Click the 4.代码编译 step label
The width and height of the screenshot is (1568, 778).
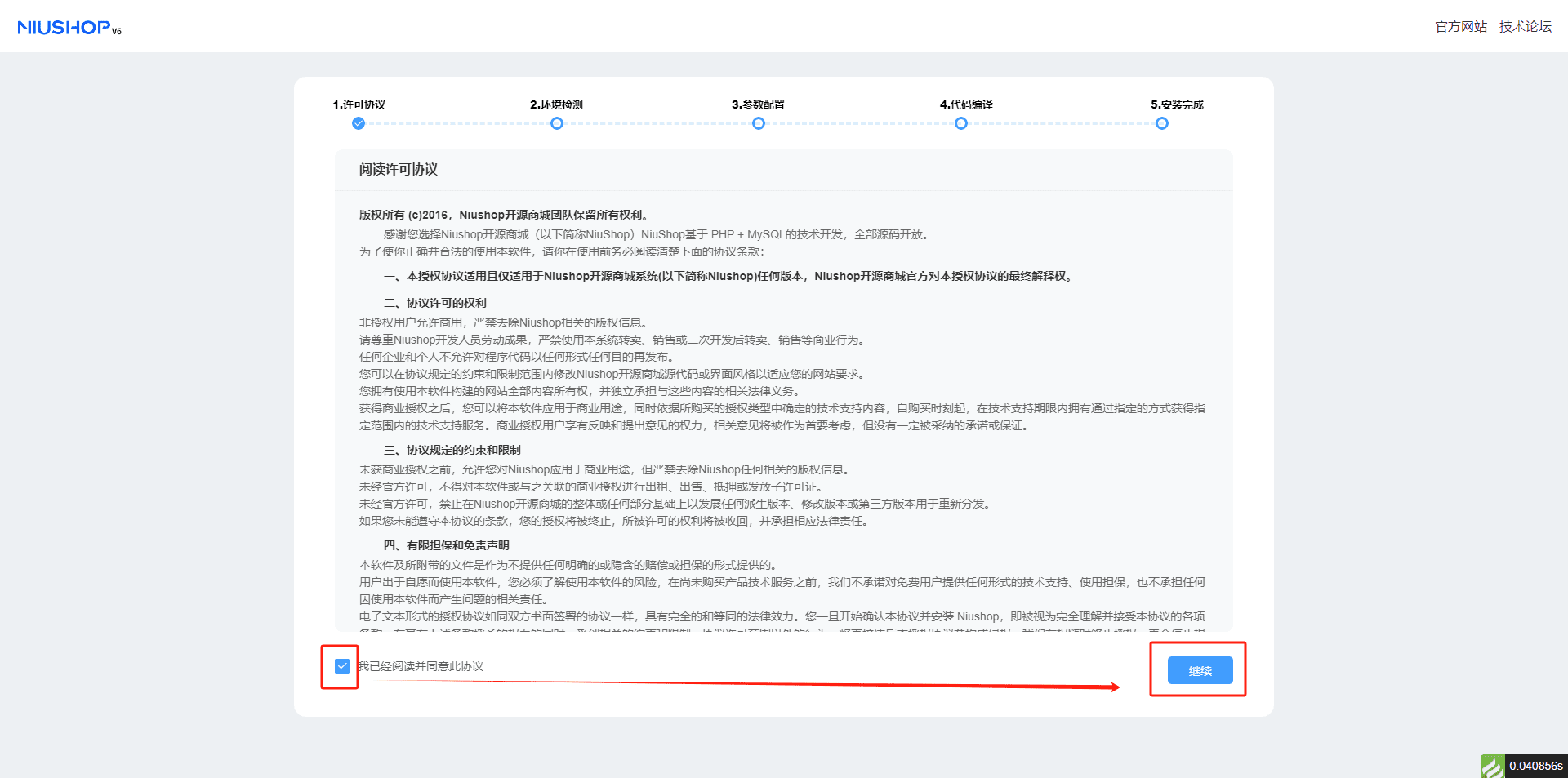(x=966, y=104)
